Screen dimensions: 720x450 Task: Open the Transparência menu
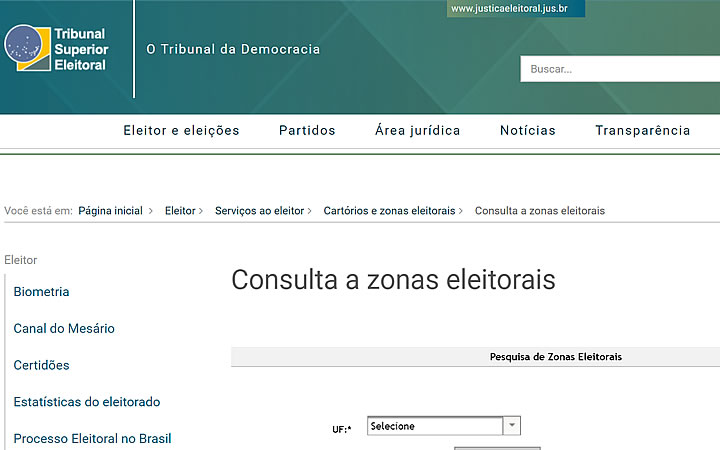642,130
